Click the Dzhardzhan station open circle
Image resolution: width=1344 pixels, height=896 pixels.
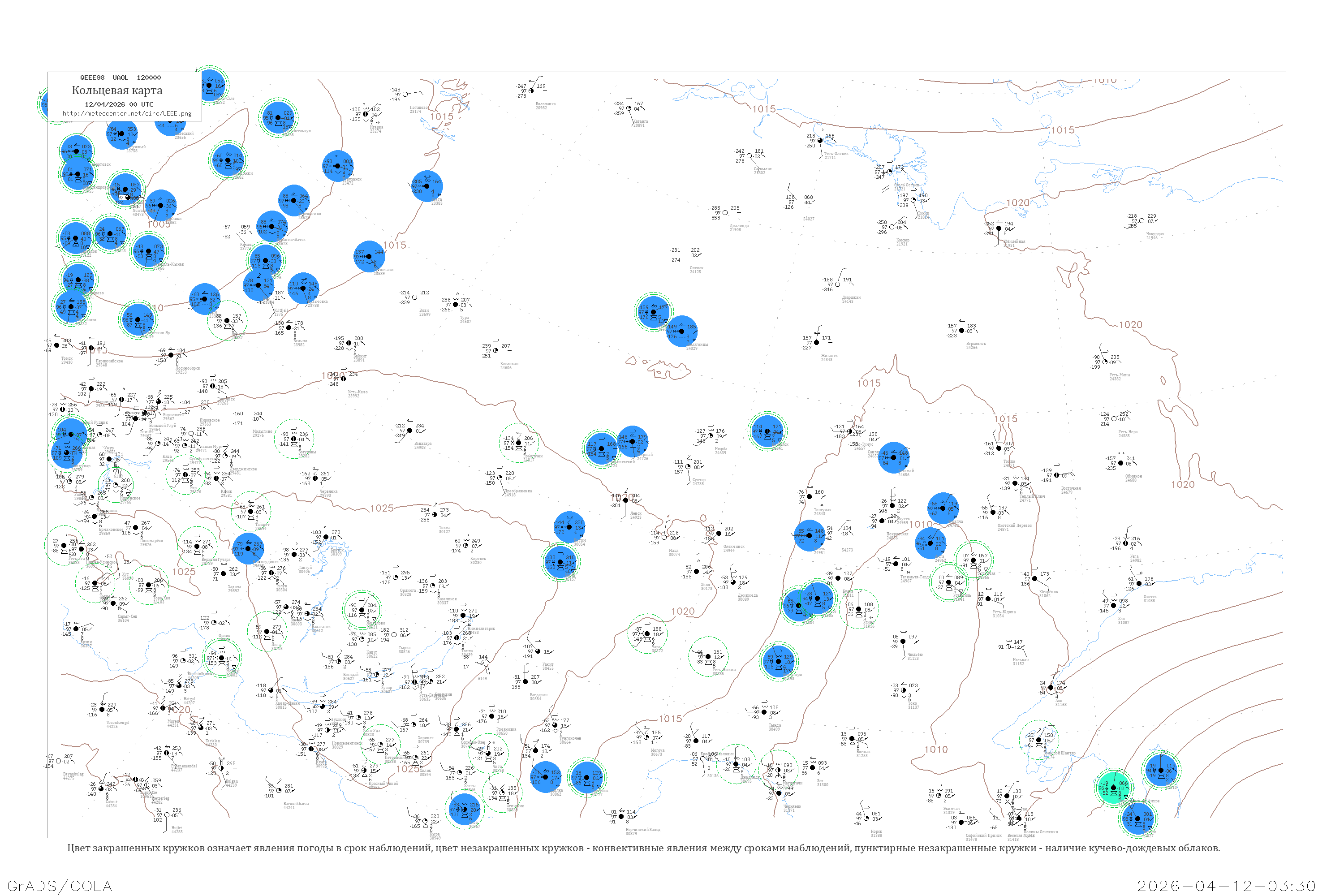coord(838,284)
